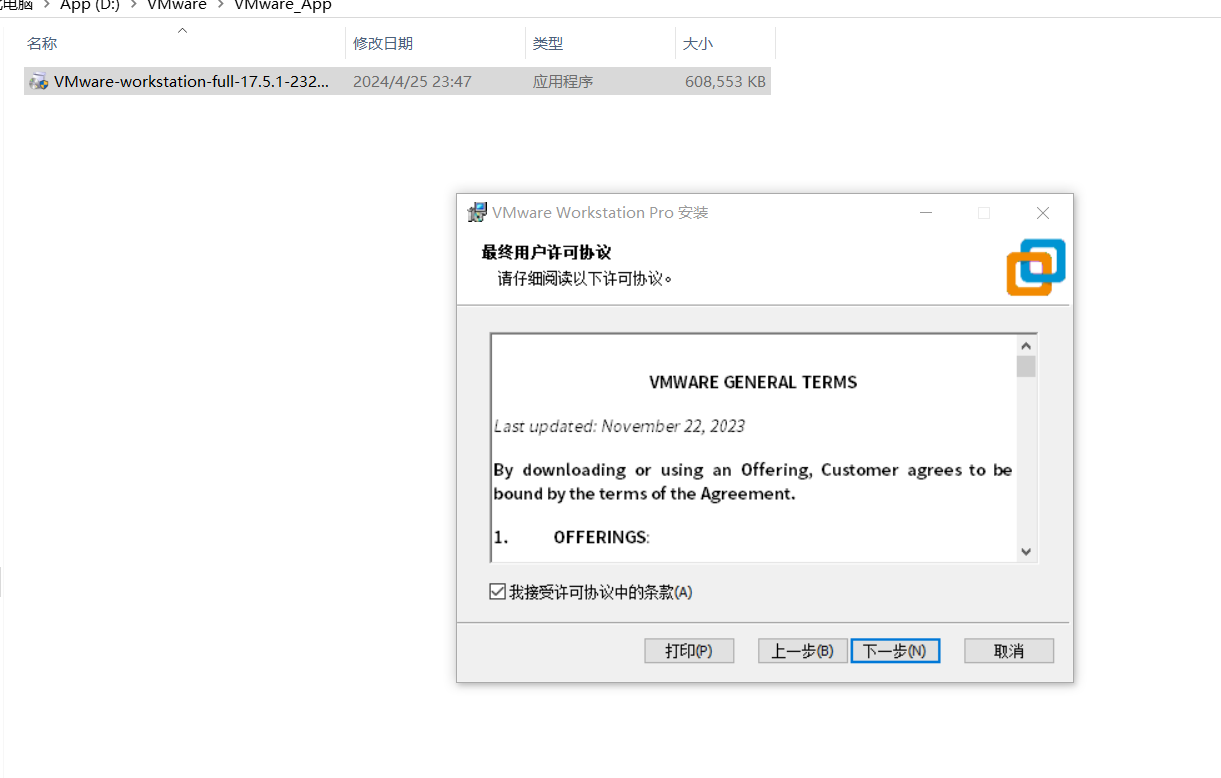Click the 1. OFFERINGS: section heading
The height and width of the screenshot is (778, 1221).
[x=571, y=537]
